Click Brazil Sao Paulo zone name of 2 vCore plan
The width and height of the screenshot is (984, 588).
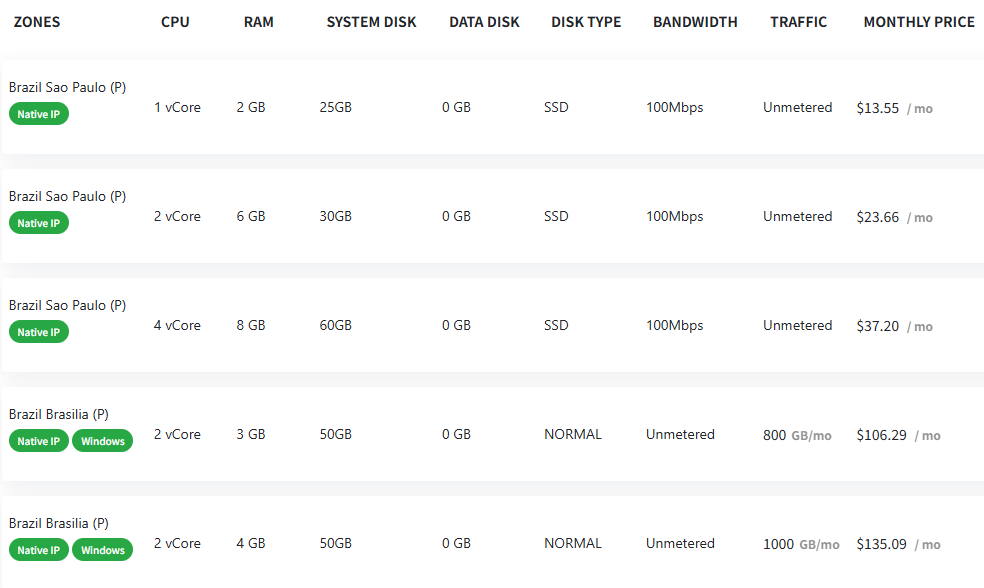(x=67, y=197)
